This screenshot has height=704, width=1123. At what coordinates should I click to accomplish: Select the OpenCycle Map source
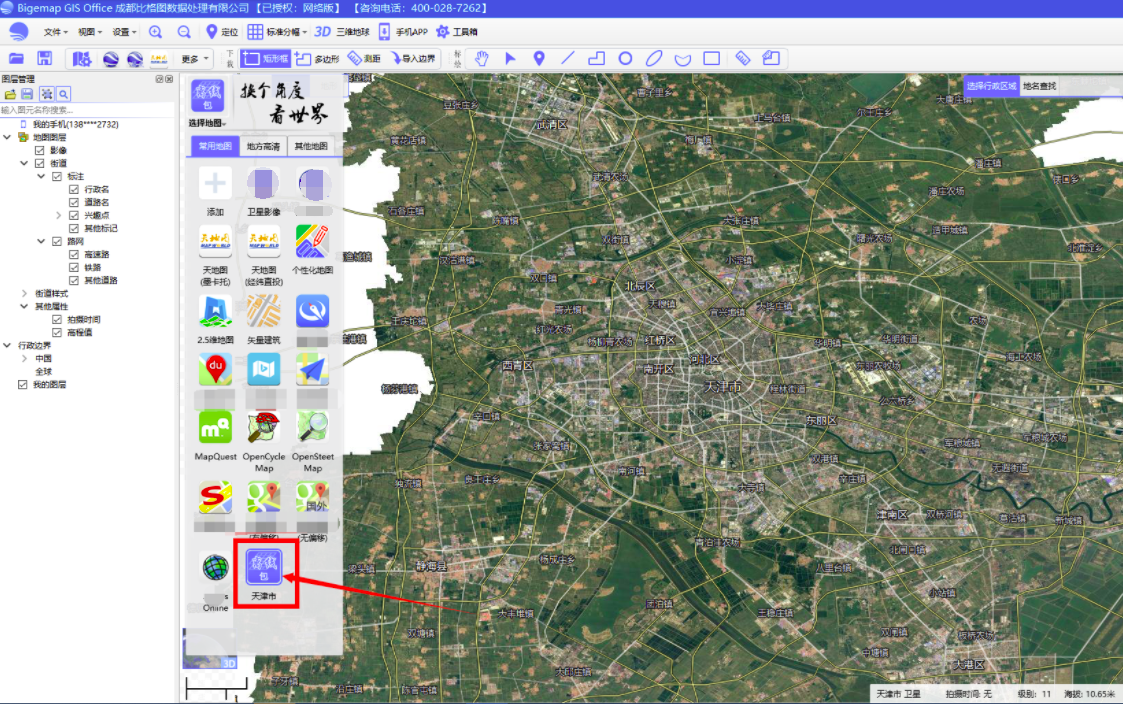[264, 441]
